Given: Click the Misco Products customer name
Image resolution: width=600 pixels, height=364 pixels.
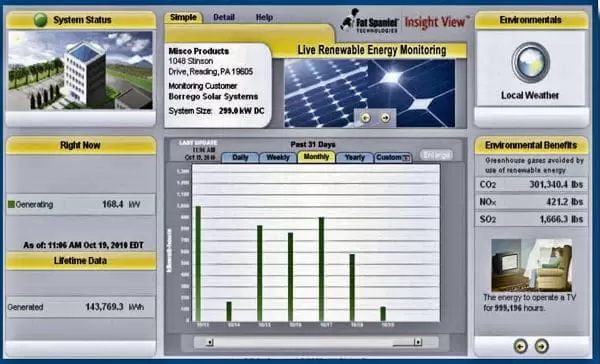Looking at the screenshot, I should point(199,51).
